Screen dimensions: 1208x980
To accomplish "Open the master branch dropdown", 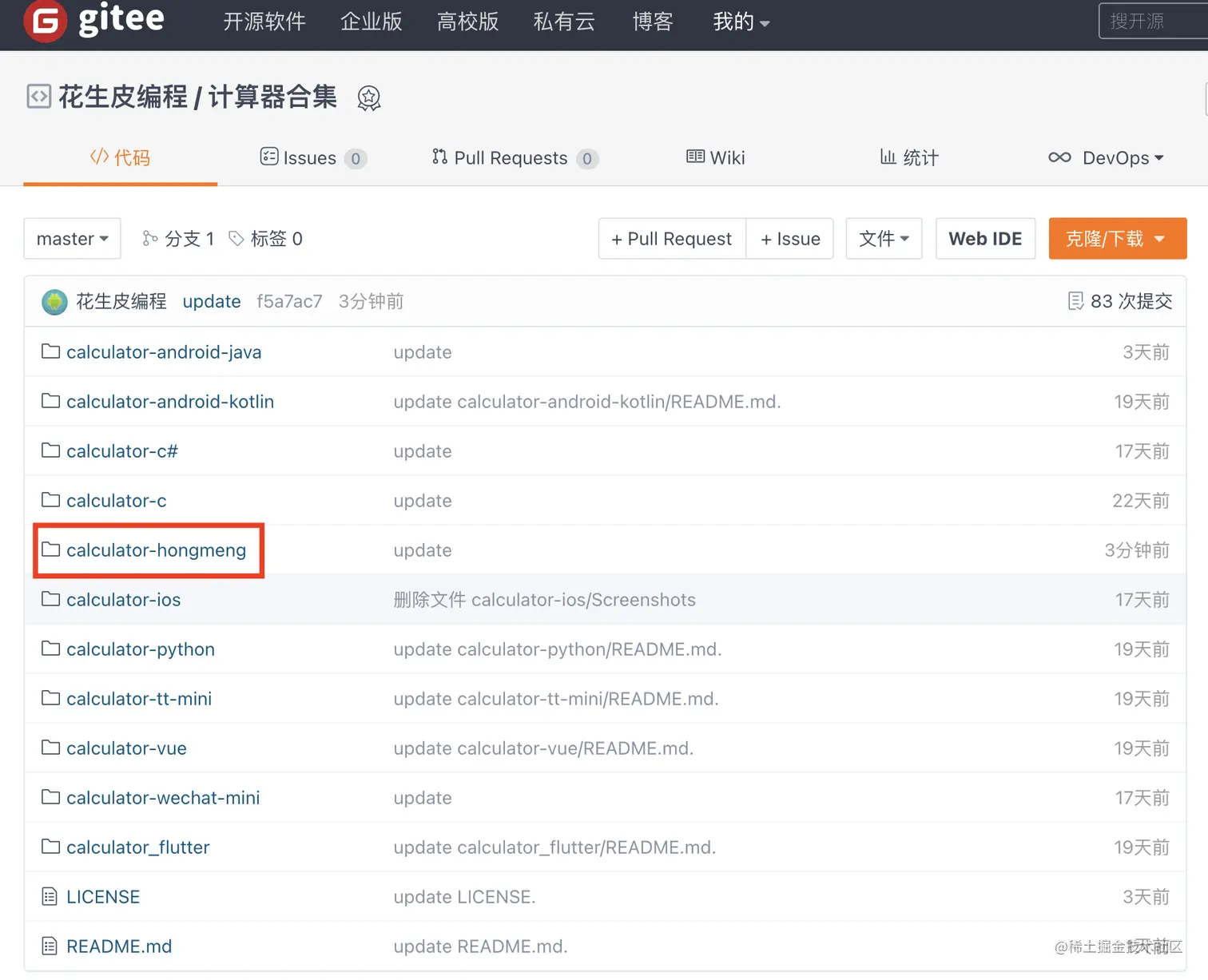I will pos(72,239).
